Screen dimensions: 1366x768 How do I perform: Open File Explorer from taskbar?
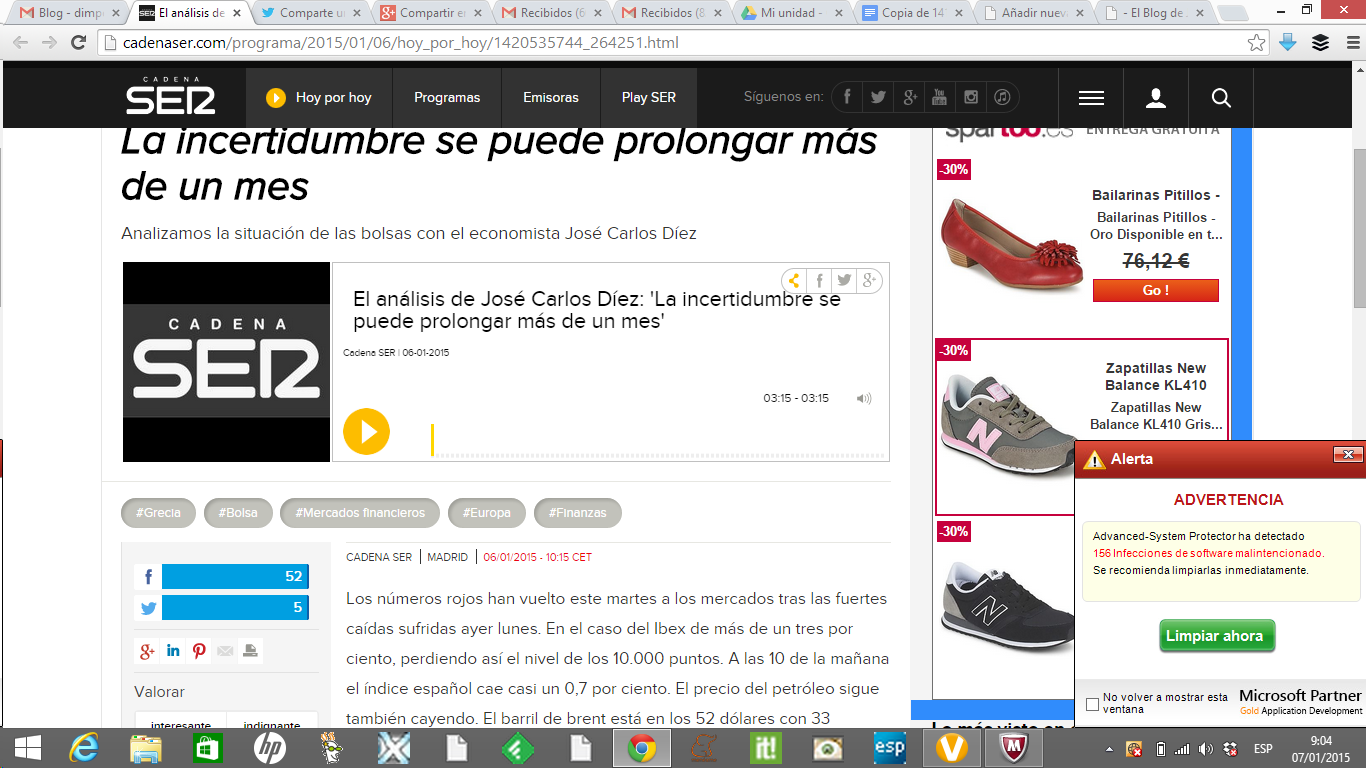(146, 748)
